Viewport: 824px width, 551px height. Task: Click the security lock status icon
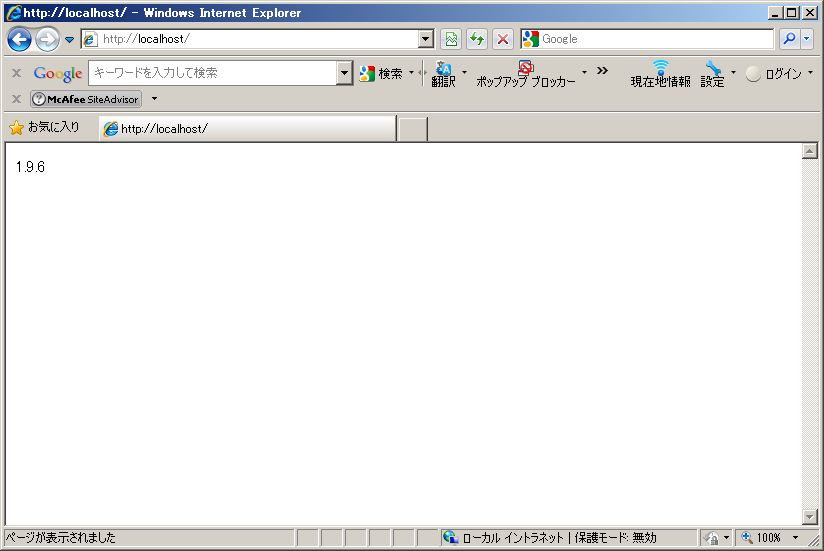(712, 538)
